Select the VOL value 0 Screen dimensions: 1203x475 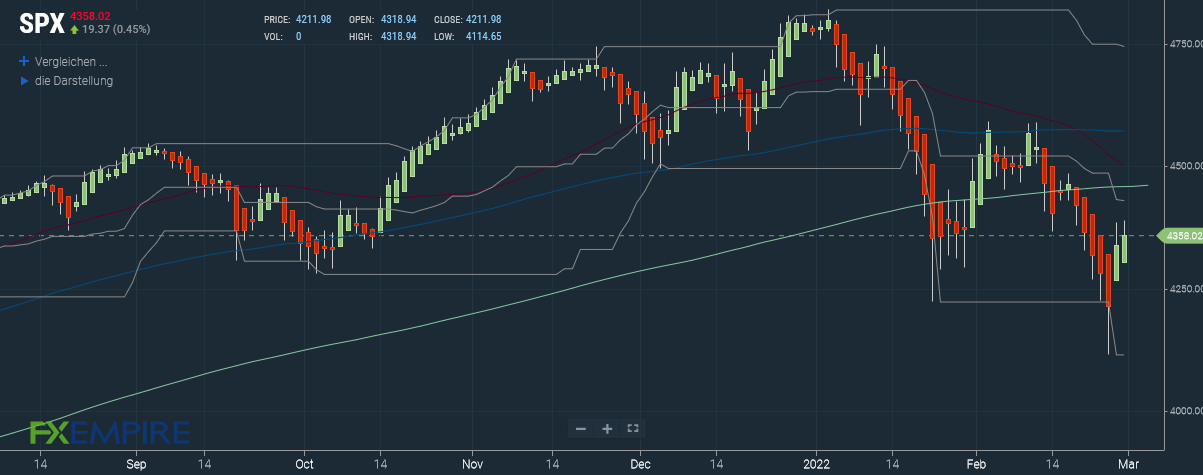point(299,37)
